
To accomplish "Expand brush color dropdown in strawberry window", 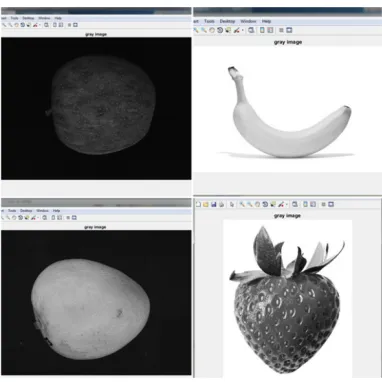I will tap(287, 204).
